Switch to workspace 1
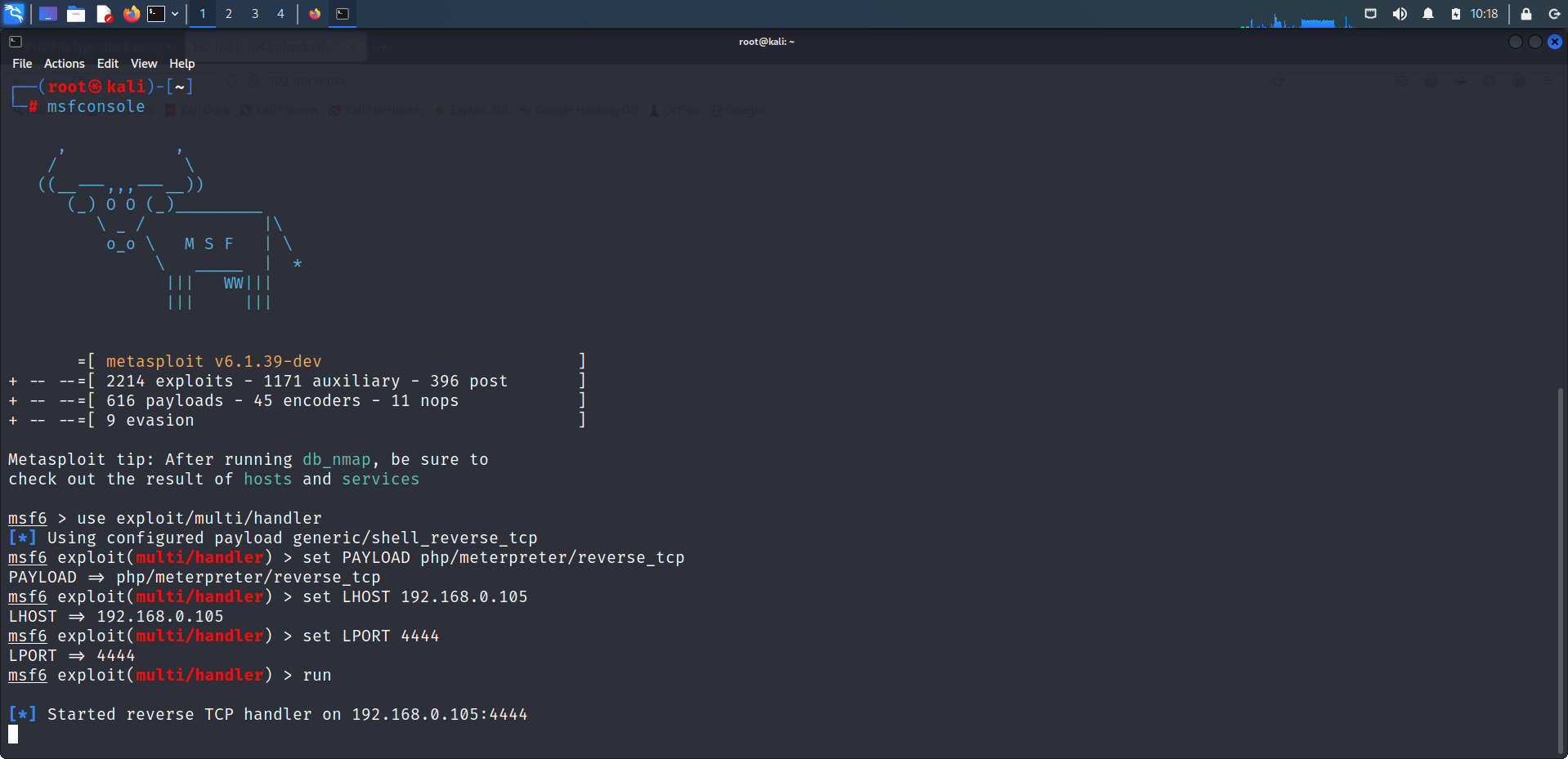This screenshot has height=759, width=1568. pos(203,14)
